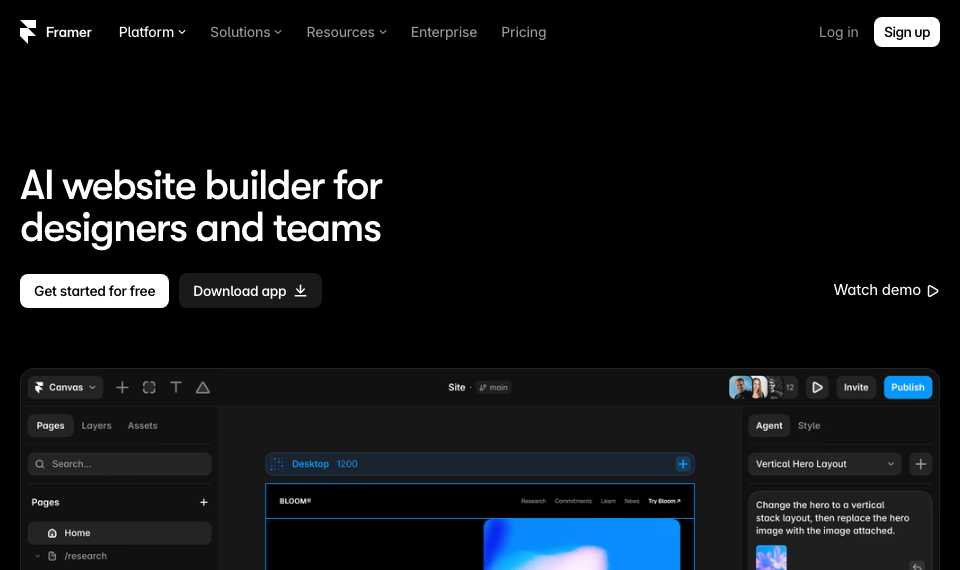Watch demo video link
Viewport: 960px width, 570px height.
click(x=886, y=290)
